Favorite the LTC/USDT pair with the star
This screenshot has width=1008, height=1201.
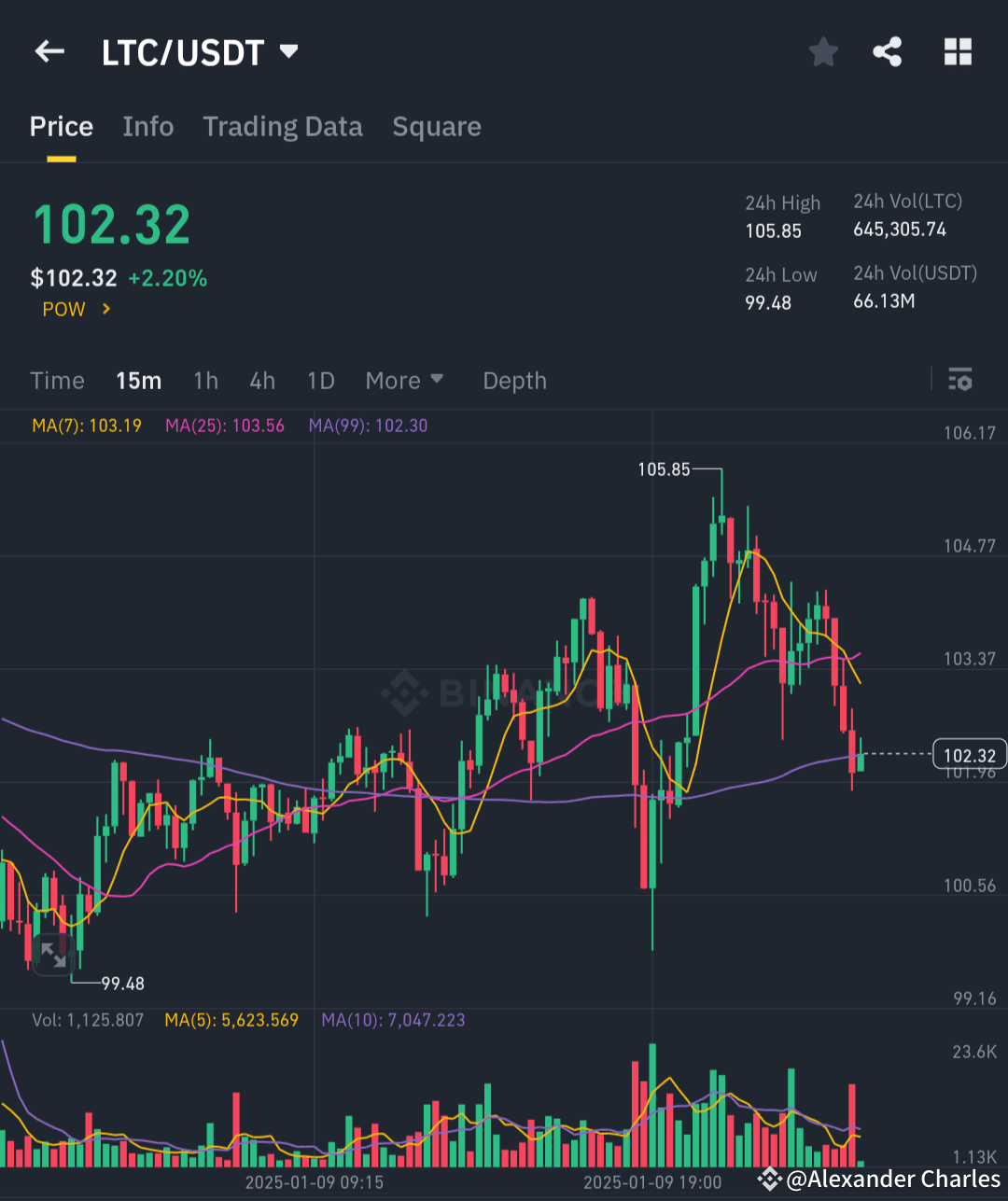pos(823,51)
